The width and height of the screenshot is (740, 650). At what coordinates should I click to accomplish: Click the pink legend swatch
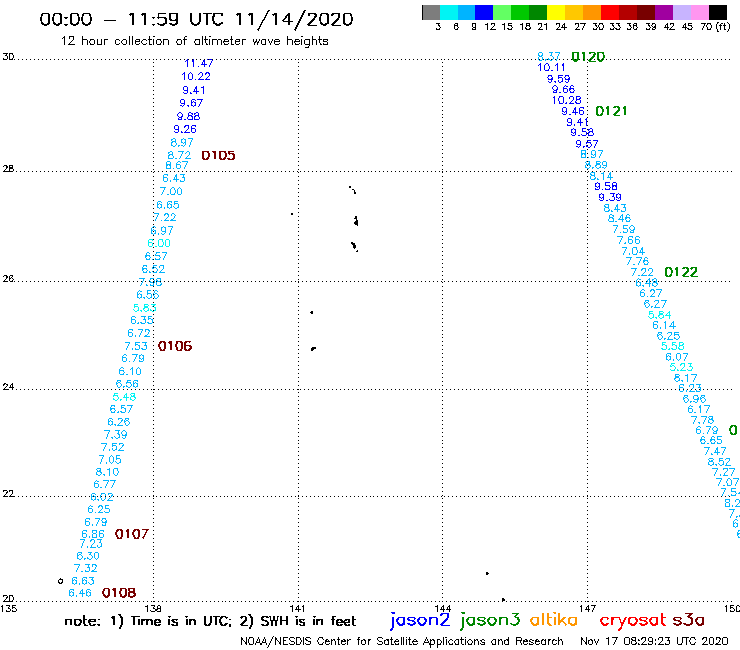[x=700, y=12]
